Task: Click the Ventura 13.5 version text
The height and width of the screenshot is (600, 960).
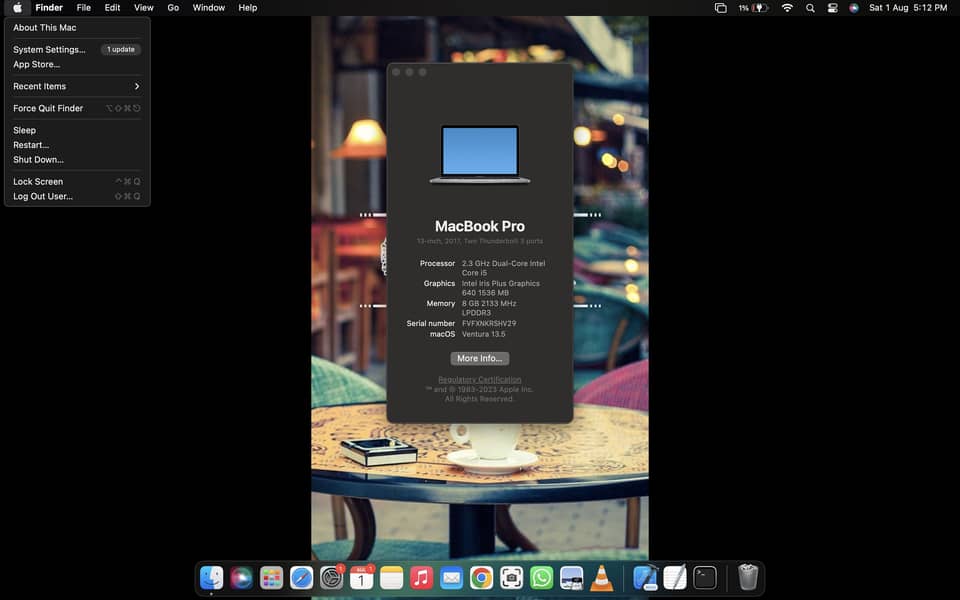Action: 484,334
